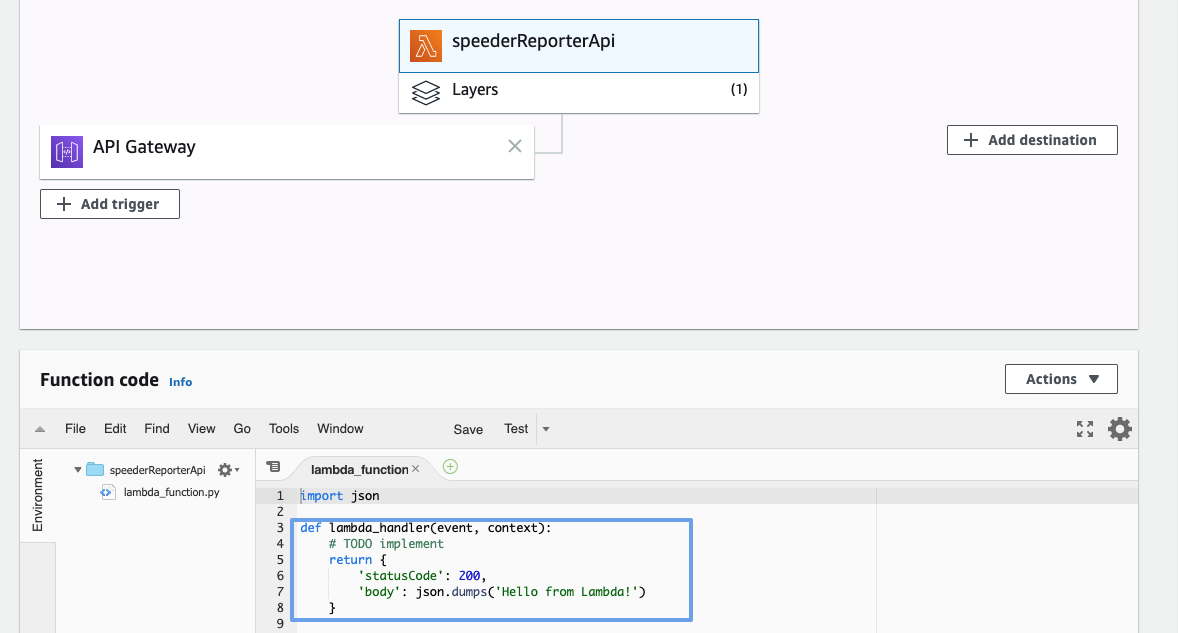
Task: Open the Edit menu
Action: point(115,429)
